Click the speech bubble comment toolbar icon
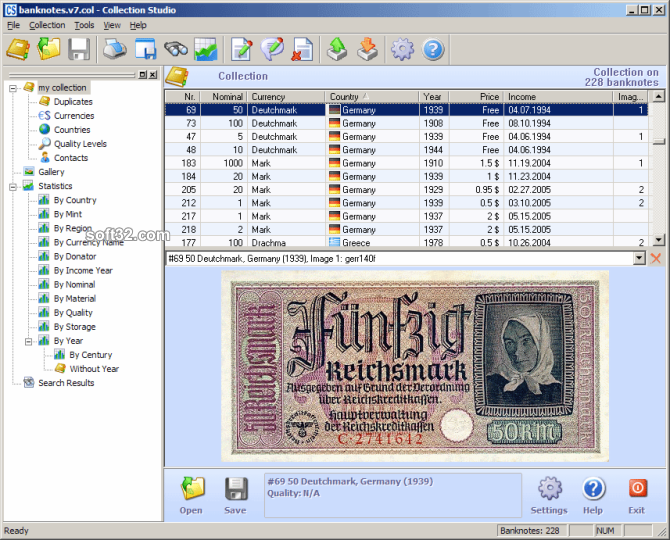670x540 pixels. pyautogui.click(x=272, y=49)
